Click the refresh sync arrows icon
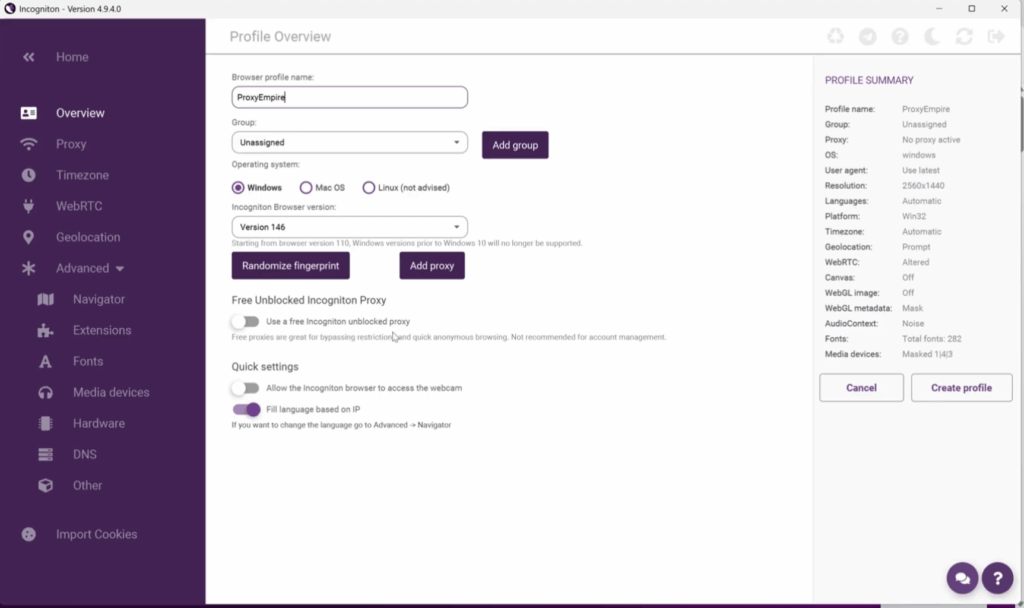Image resolution: width=1024 pixels, height=608 pixels. pyautogui.click(x=964, y=37)
